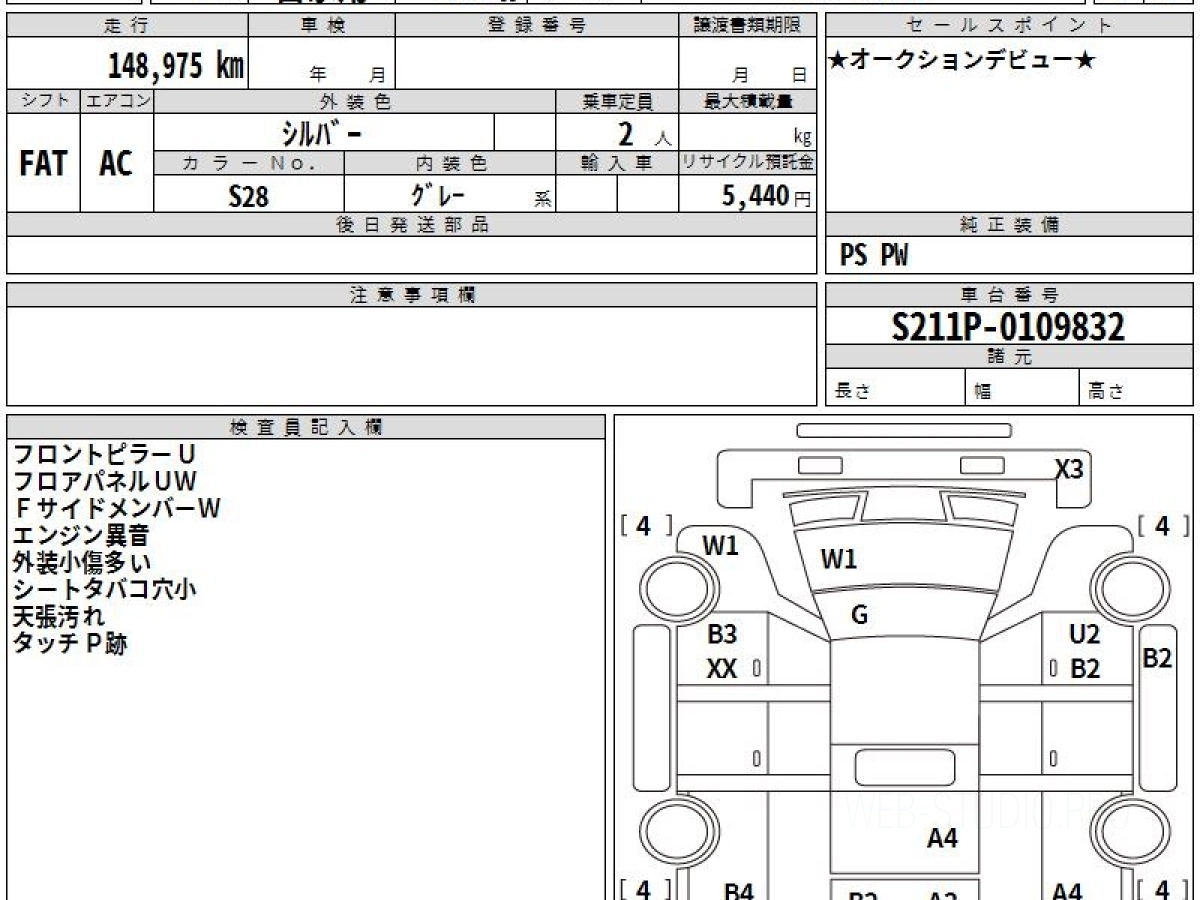The width and height of the screenshot is (1200, 900).
Task: Select the リサイクル預託金 header
Action: coord(748,163)
